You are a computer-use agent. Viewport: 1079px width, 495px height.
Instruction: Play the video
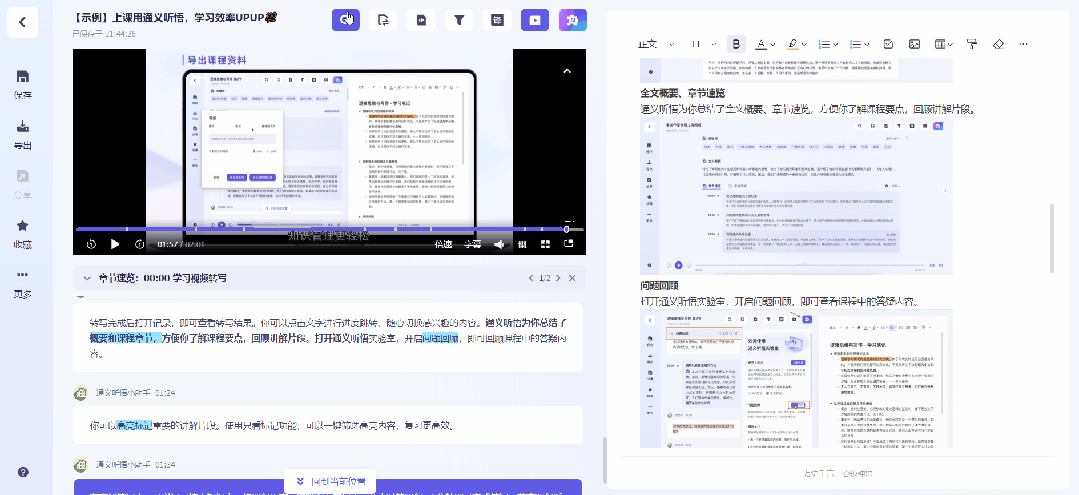[x=115, y=244]
